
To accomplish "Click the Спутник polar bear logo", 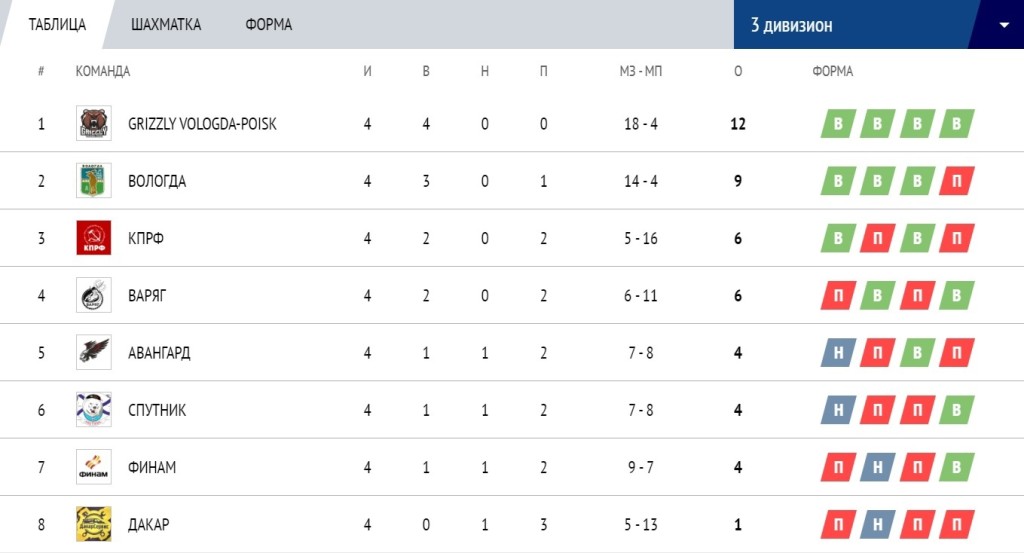I will coord(93,409).
